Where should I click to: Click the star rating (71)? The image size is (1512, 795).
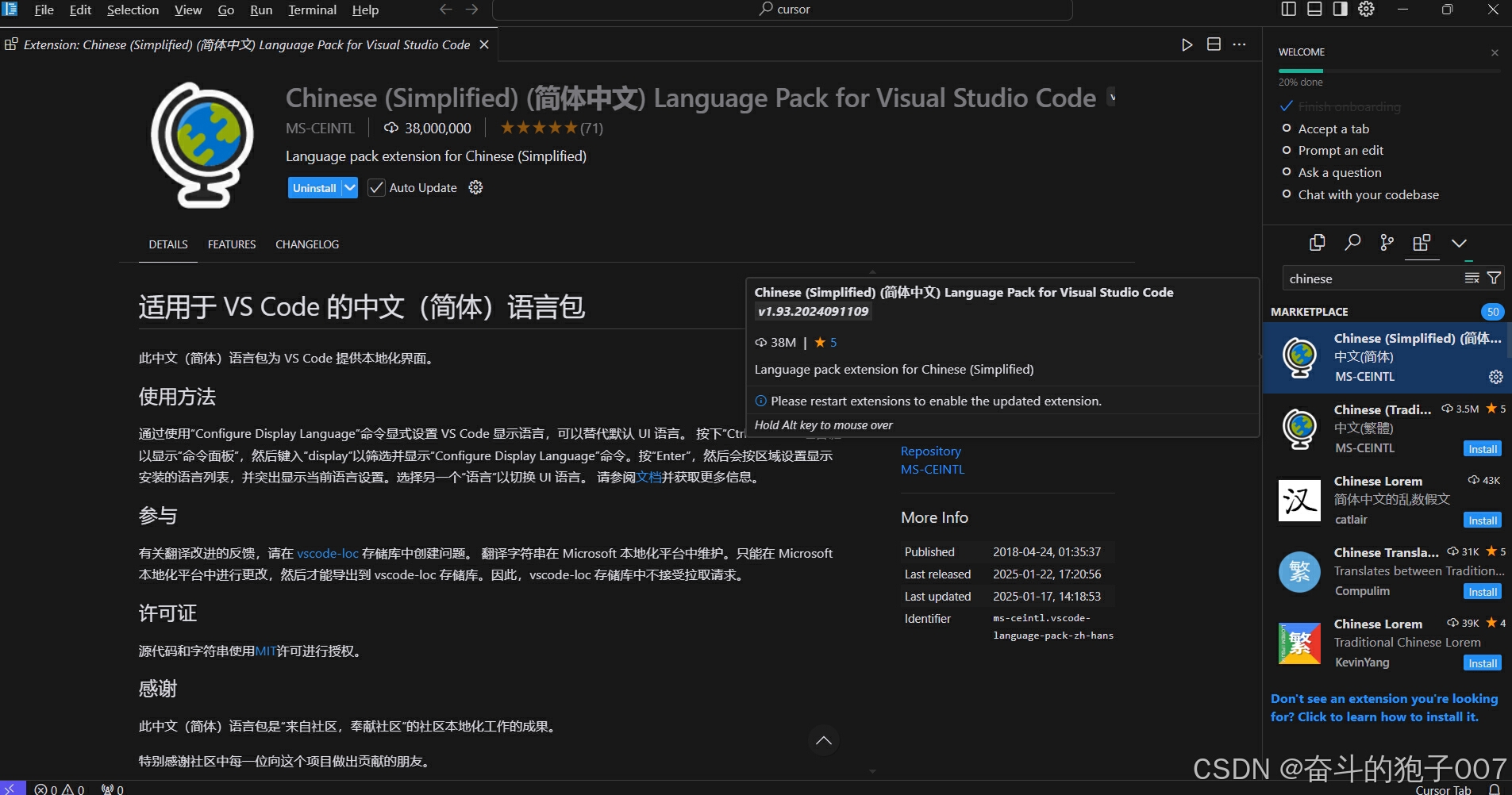[552, 128]
